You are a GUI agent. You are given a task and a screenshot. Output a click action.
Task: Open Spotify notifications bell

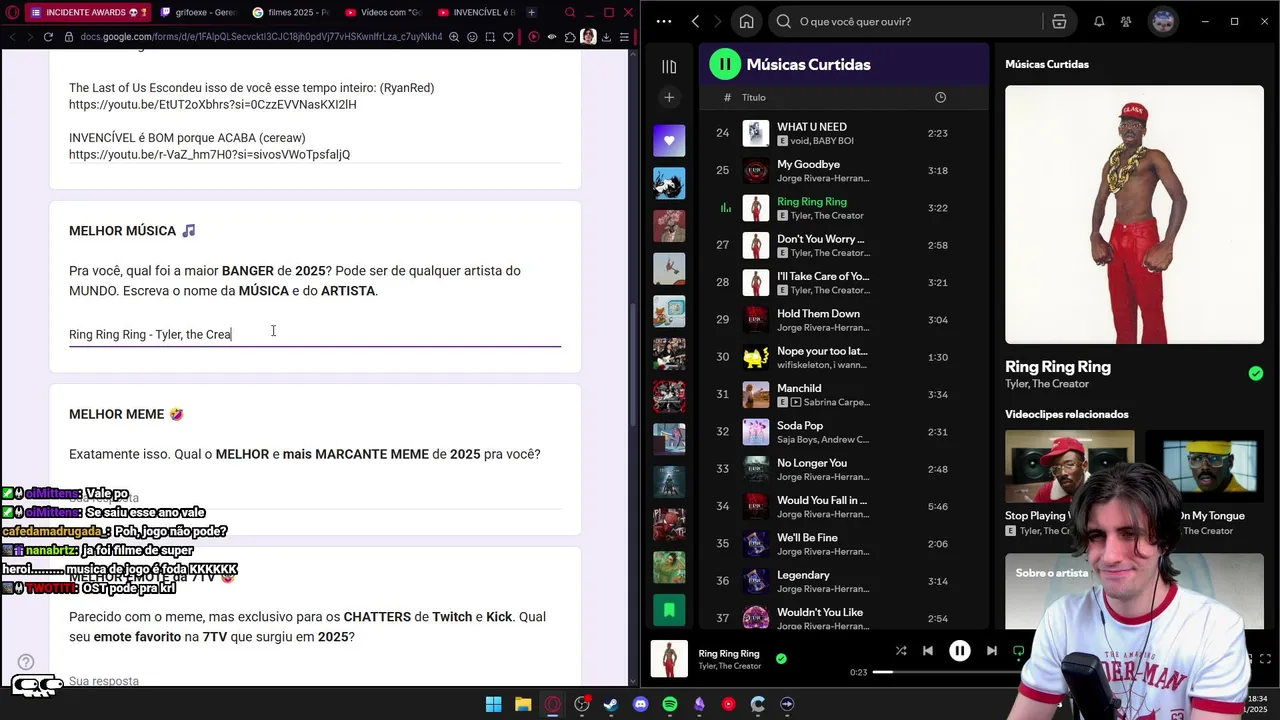[1099, 21]
